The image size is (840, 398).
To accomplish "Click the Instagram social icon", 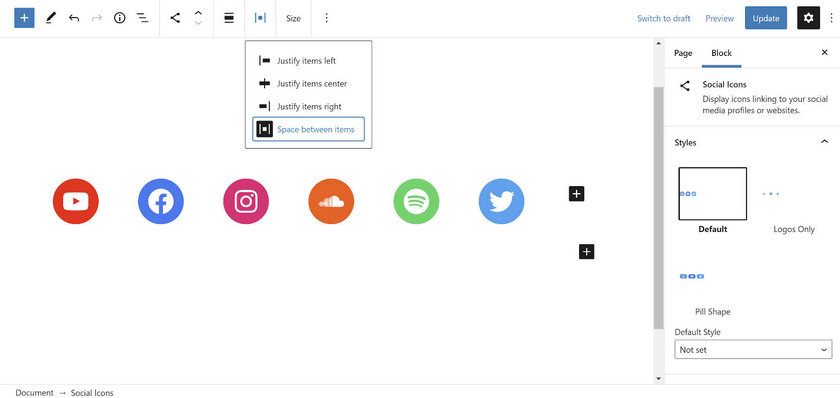I will pos(246,201).
